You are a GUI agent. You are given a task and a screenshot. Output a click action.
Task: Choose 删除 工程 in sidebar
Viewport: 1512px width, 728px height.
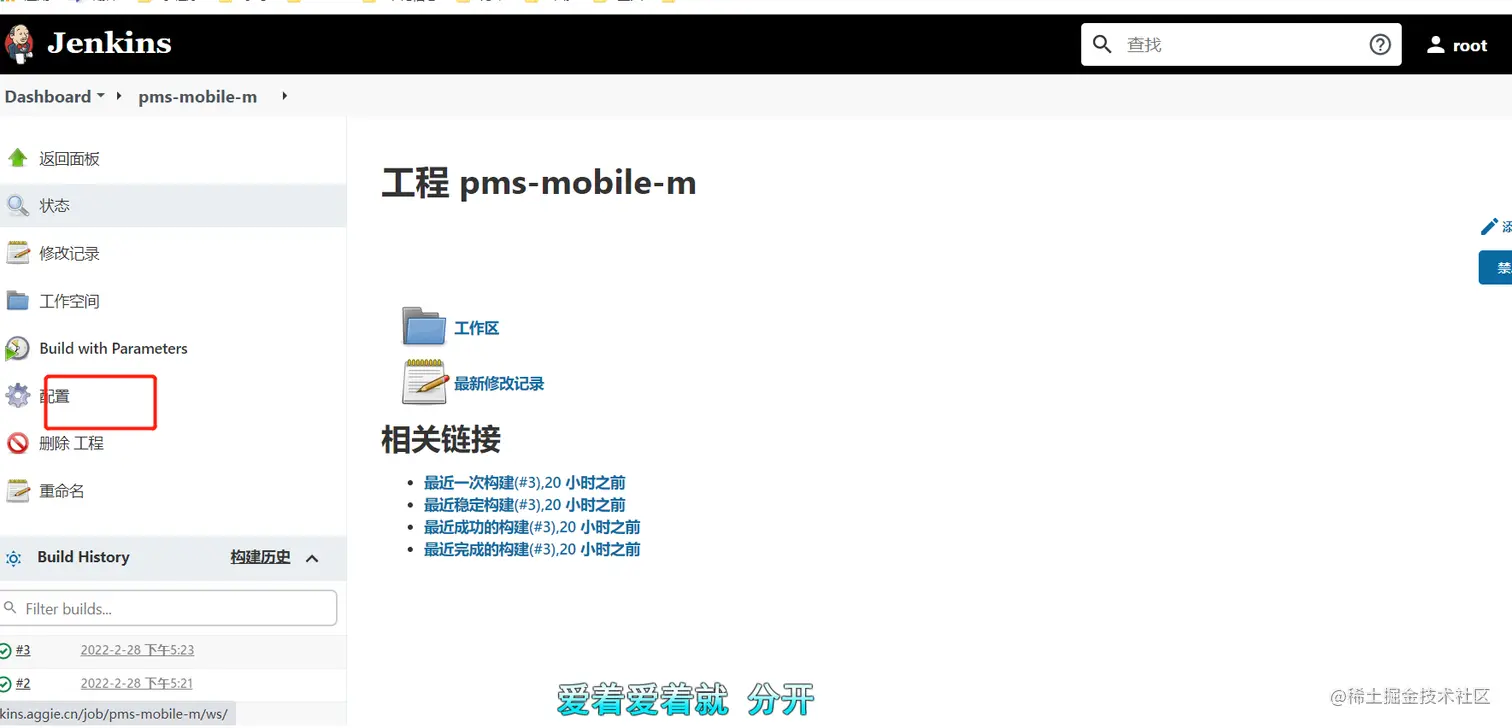pos(71,443)
